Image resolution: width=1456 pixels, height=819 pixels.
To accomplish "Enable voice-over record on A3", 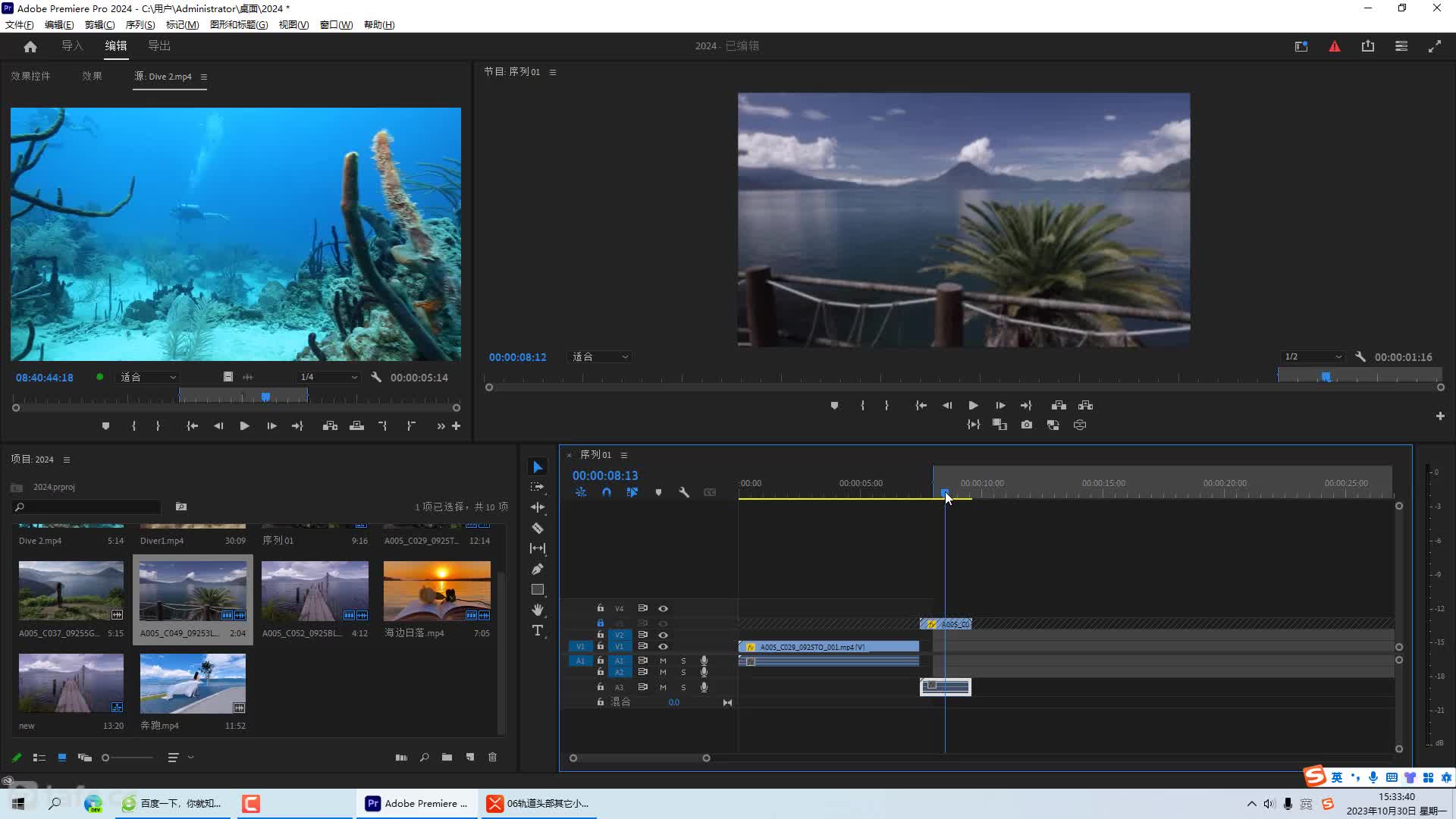I will click(x=704, y=687).
